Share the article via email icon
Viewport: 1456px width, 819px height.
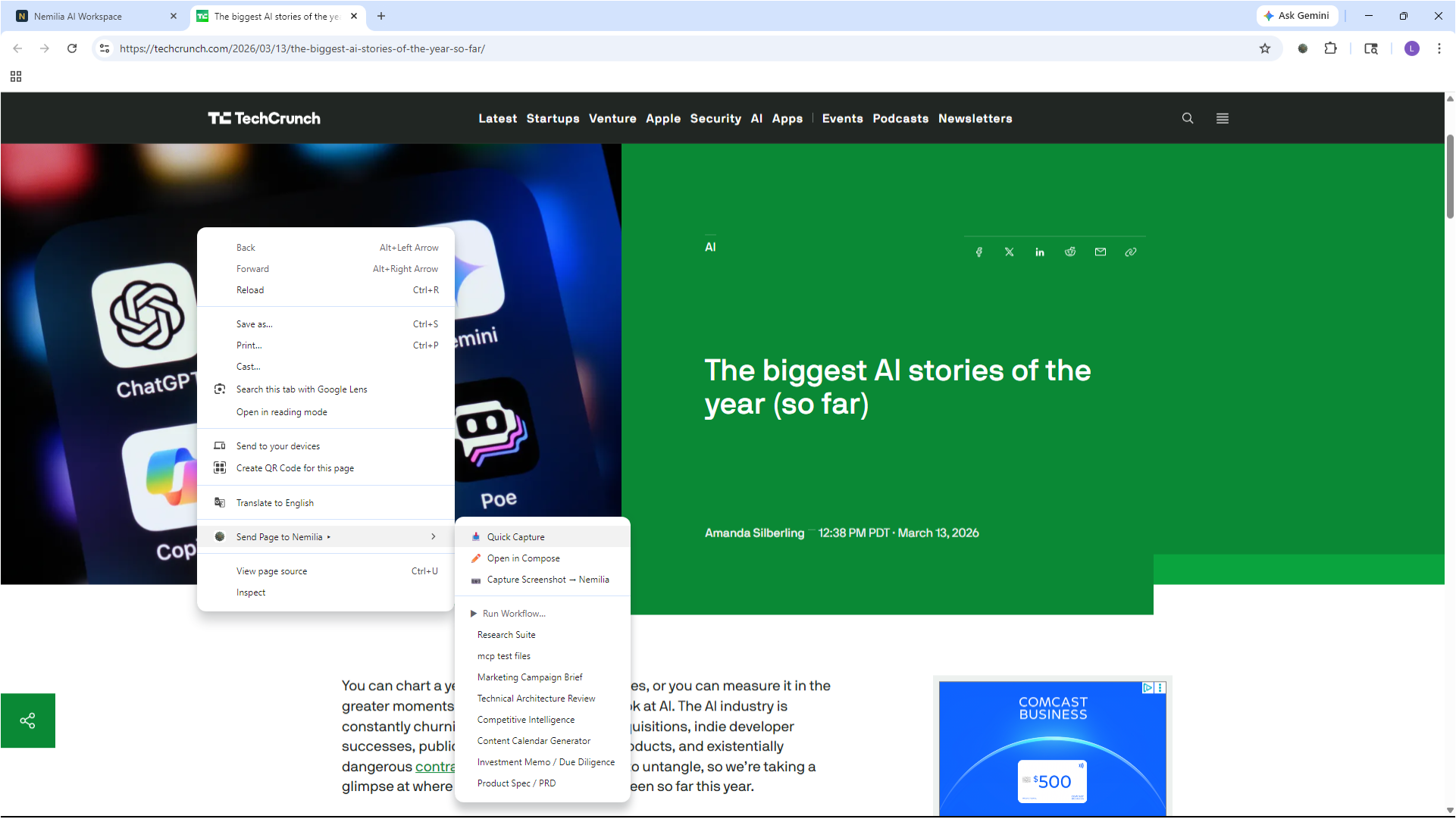pos(1100,251)
